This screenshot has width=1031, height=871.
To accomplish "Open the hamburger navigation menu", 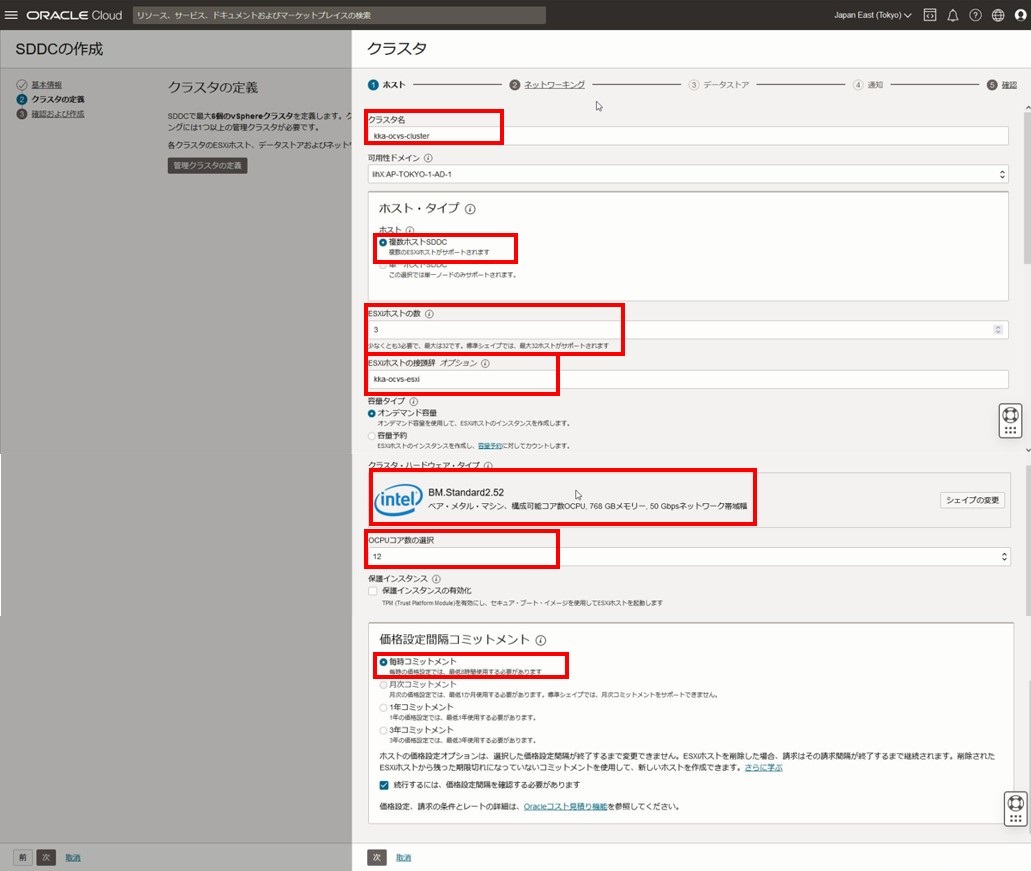I will pyautogui.click(x=12, y=15).
